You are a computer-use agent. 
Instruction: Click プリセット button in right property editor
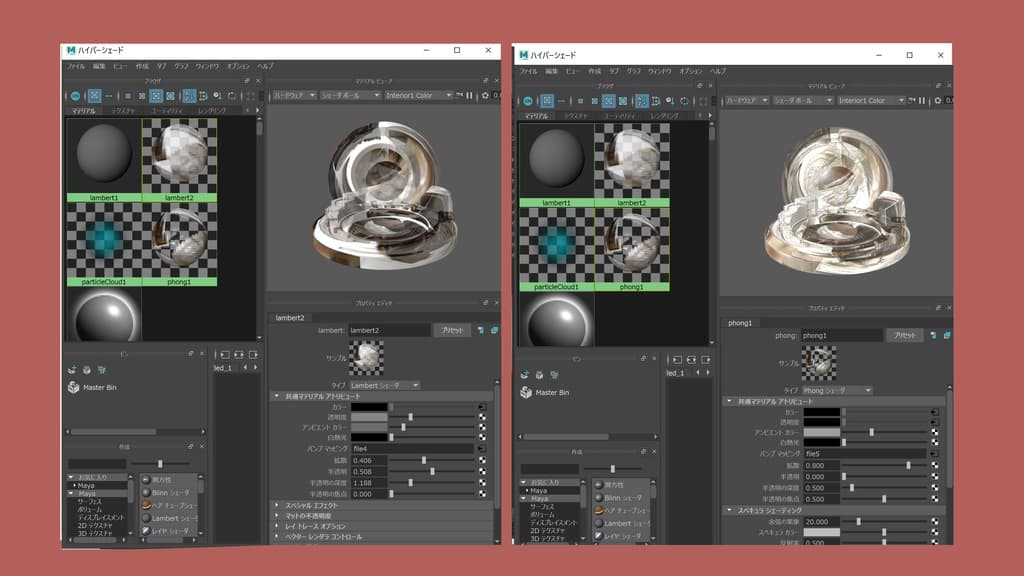click(904, 336)
